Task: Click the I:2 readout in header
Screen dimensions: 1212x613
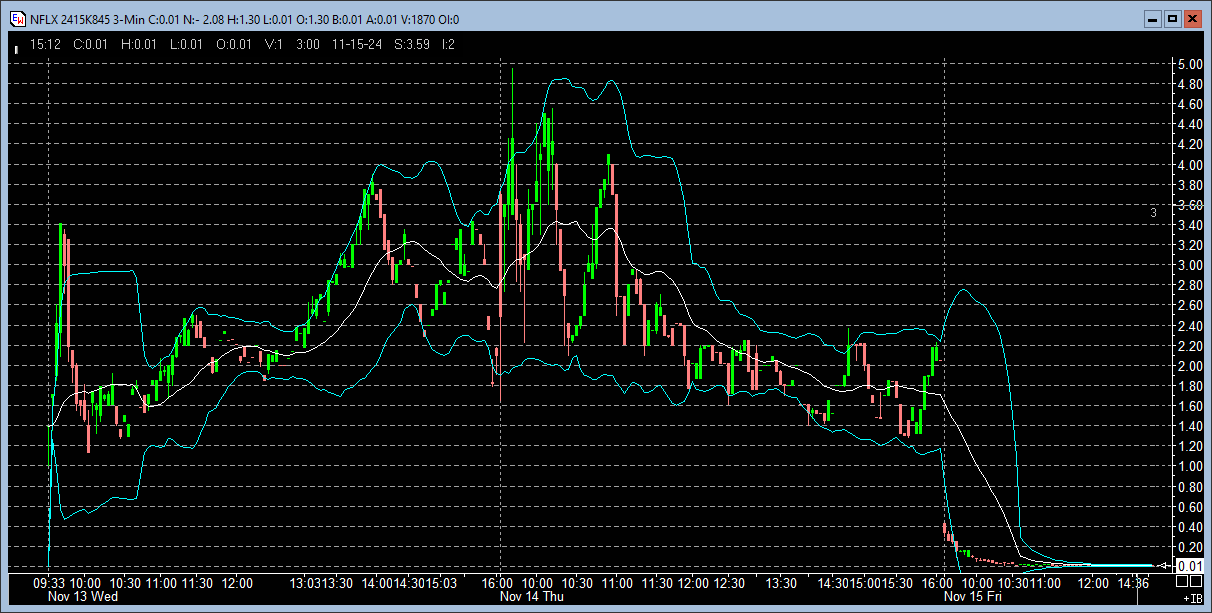Action: [449, 44]
